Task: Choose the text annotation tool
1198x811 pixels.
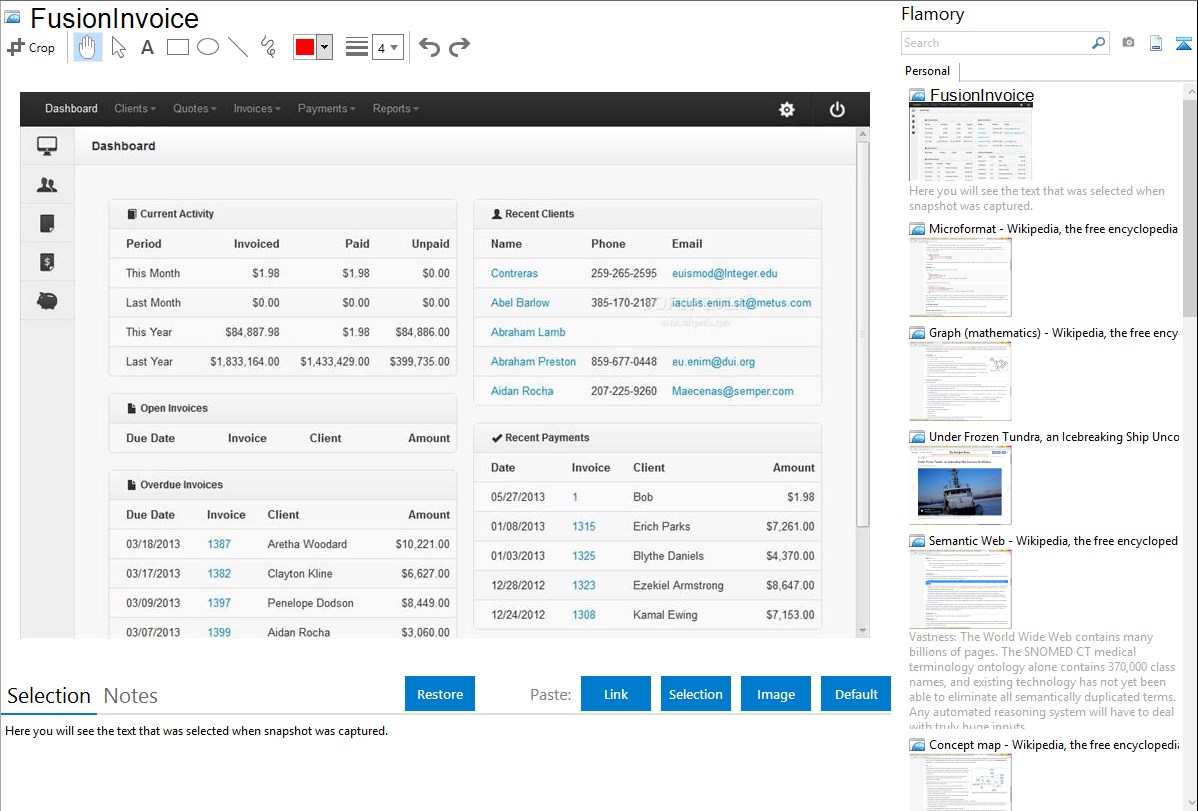Action: pos(147,47)
